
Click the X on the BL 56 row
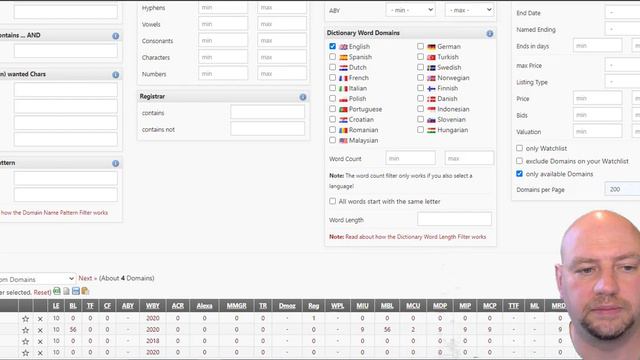tap(40, 330)
